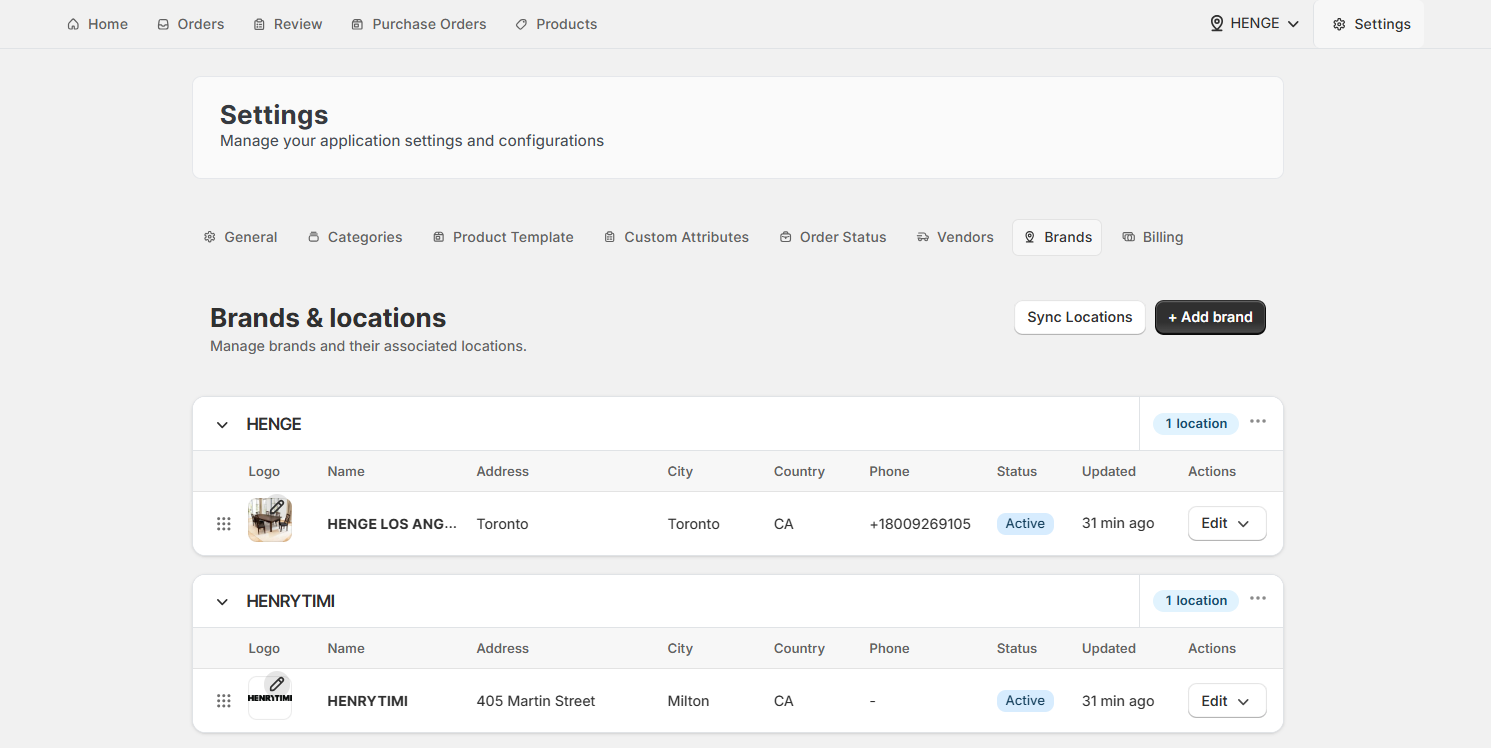Open Purchase Orders page
Image resolution: width=1491 pixels, height=748 pixels.
tap(418, 24)
